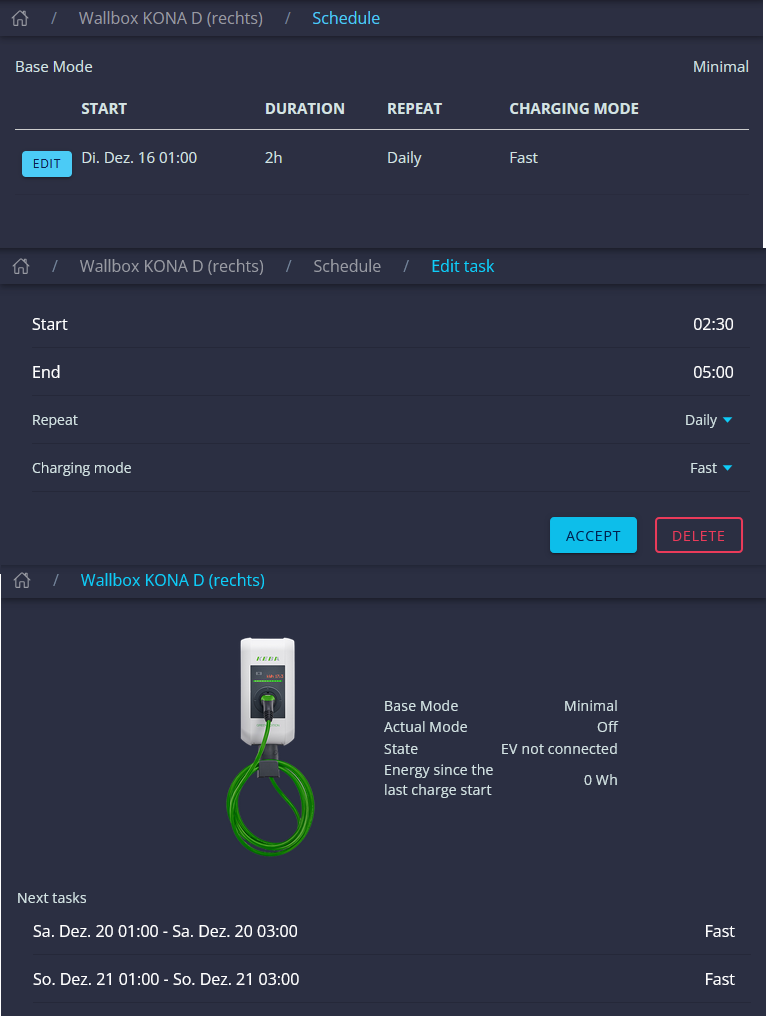Viewport: 766px width, 1016px height.
Task: Click the KEBA wallbox charger image
Action: coord(267,745)
